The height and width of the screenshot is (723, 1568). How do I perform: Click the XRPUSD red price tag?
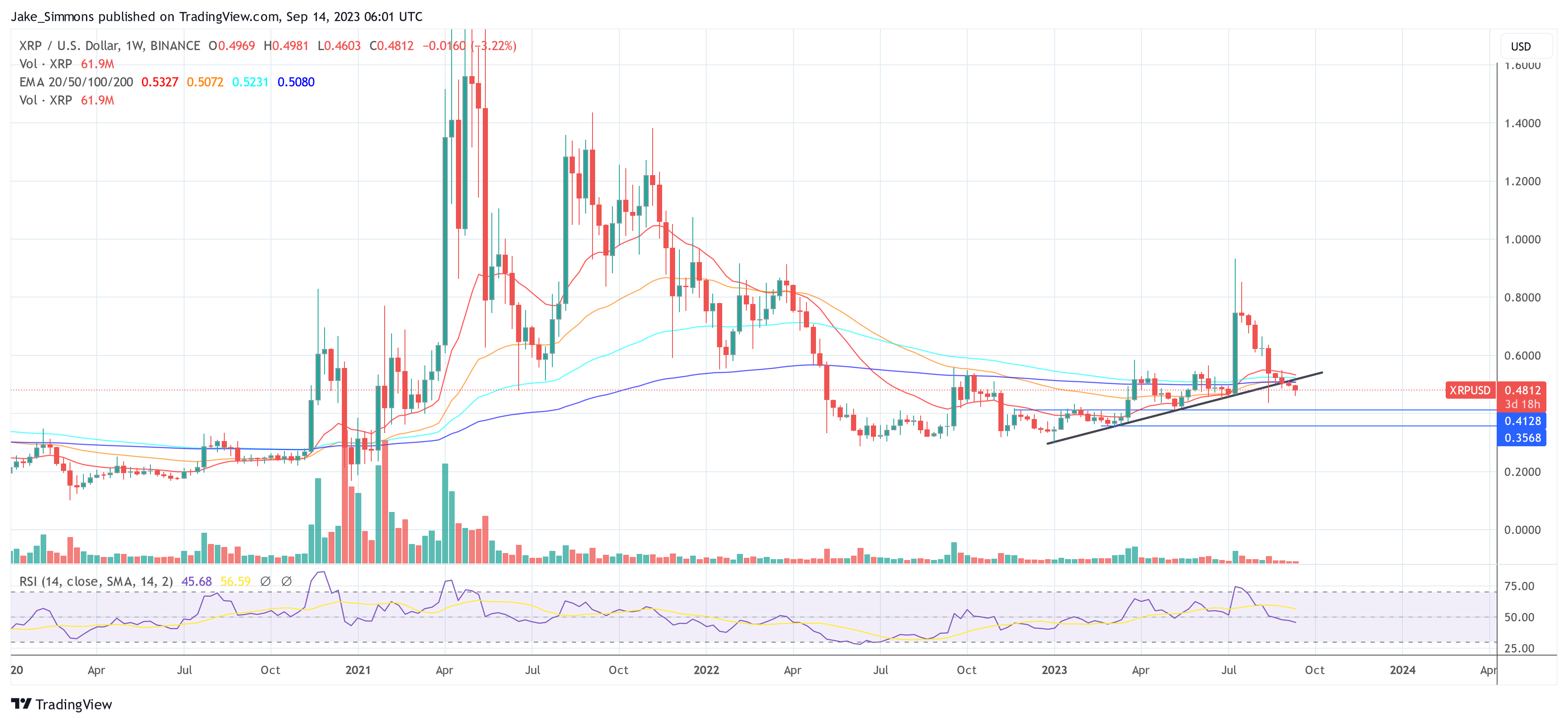point(1469,390)
